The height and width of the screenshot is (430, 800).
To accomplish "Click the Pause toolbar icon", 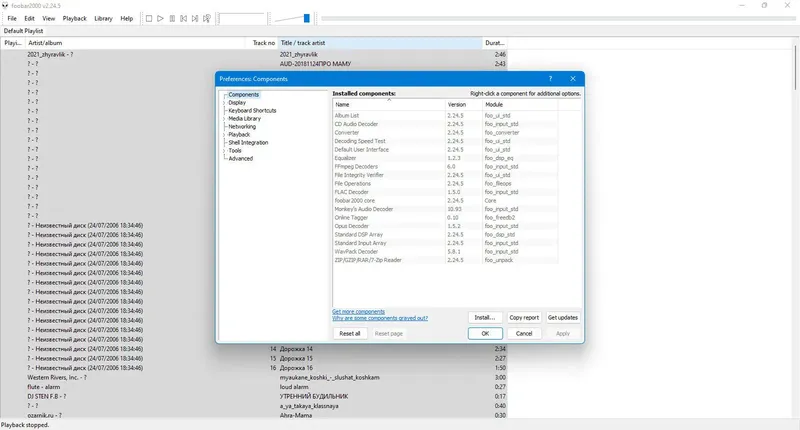I will pos(172,18).
